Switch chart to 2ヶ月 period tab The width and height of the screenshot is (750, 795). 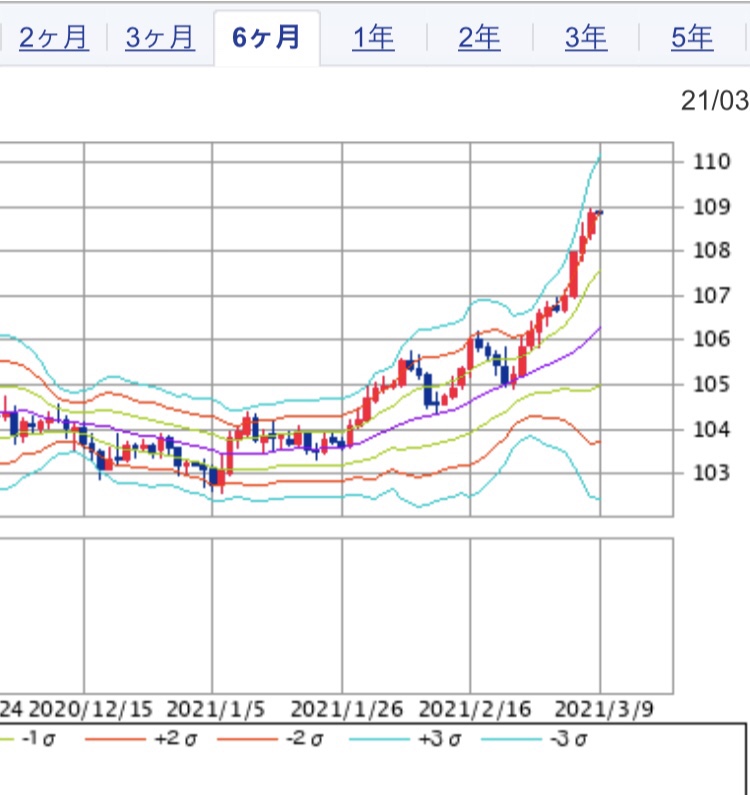point(54,38)
